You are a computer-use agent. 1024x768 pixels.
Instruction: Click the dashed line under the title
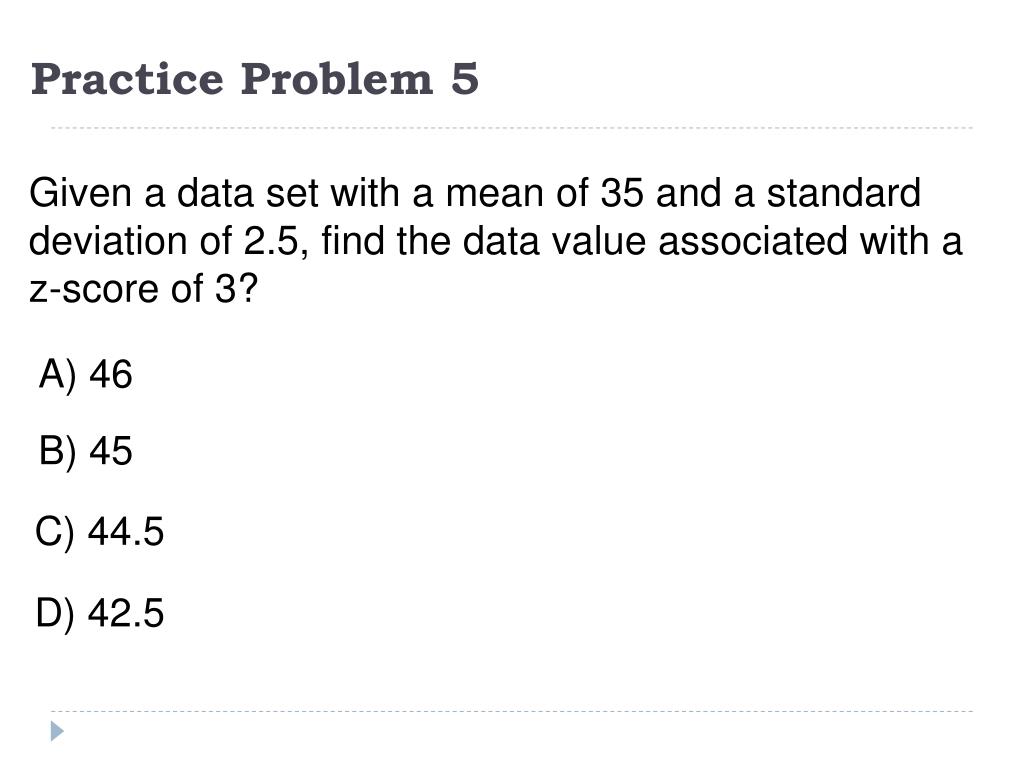[x=511, y=128]
